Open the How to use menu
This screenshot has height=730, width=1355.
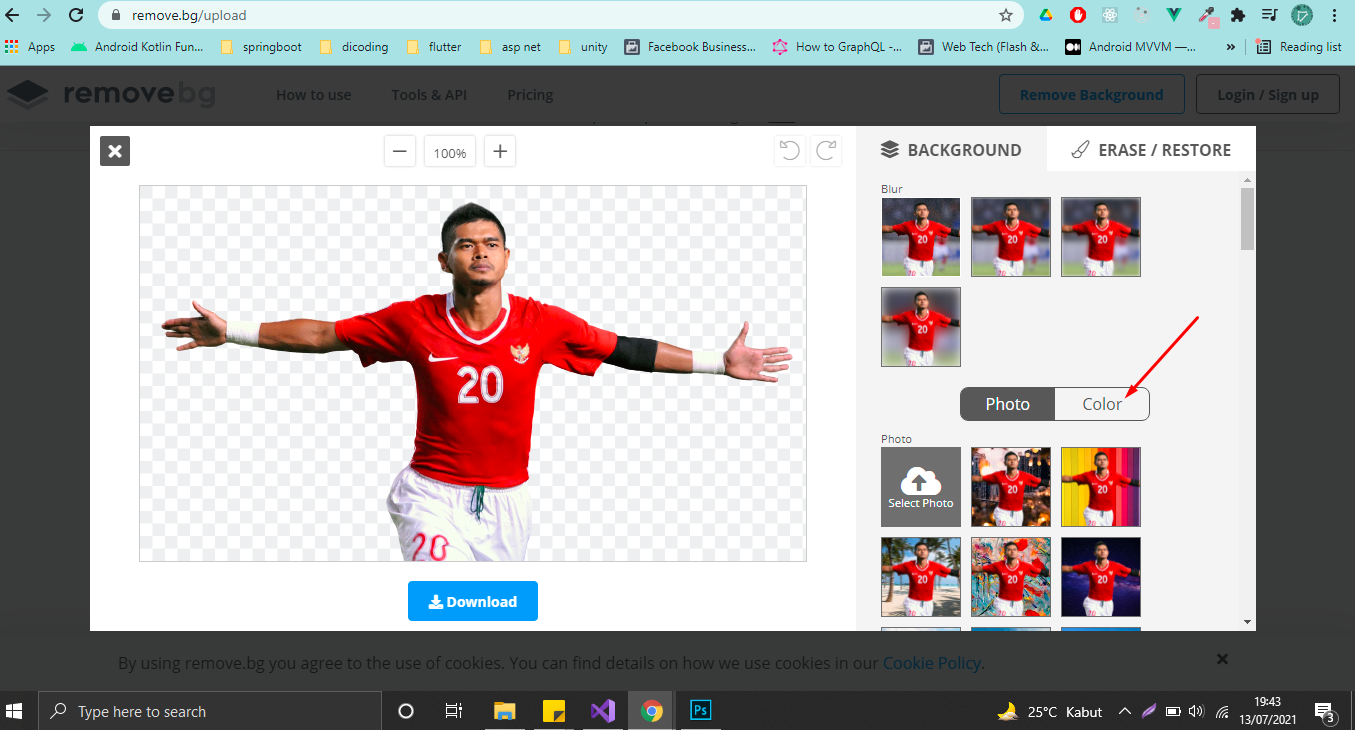(x=314, y=95)
